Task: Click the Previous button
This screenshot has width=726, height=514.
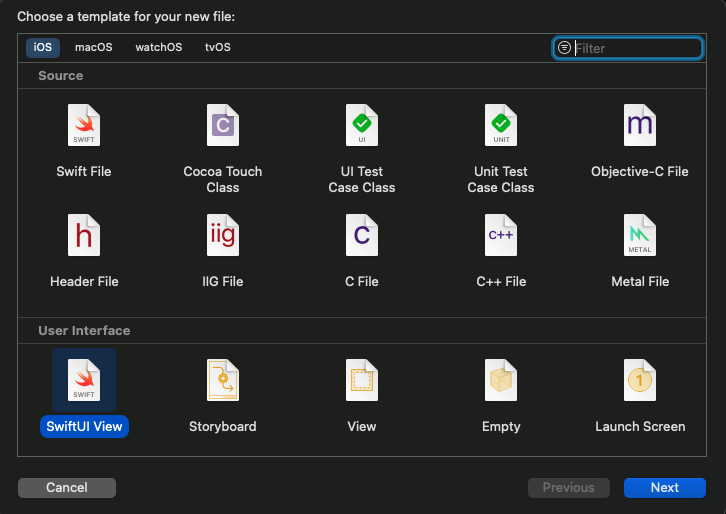Action: 569,488
